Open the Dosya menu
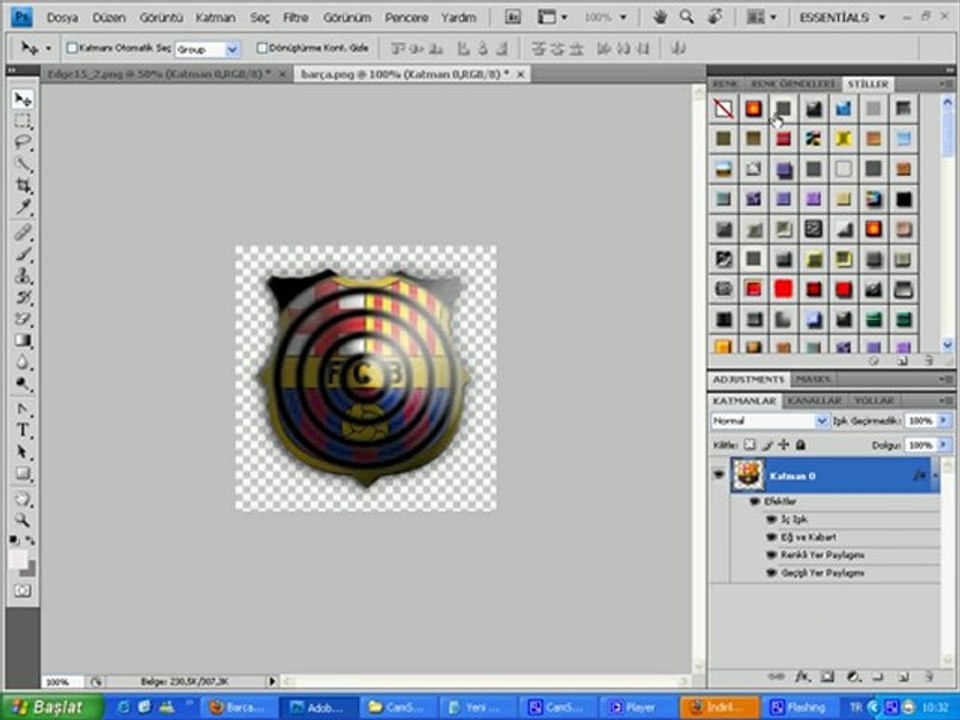This screenshot has width=960, height=720. pyautogui.click(x=62, y=17)
